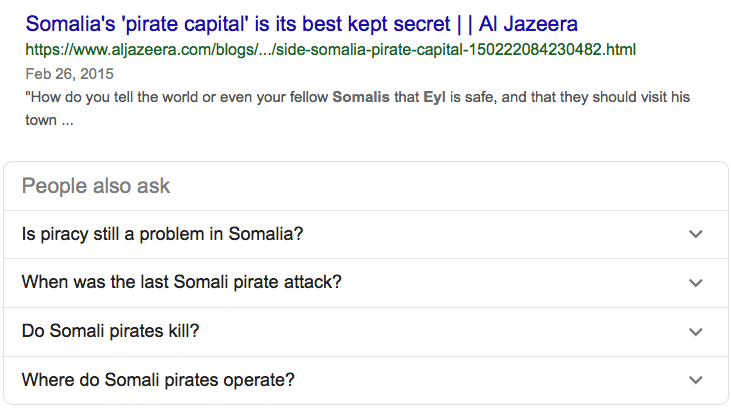This screenshot has width=731, height=410.
Task: Click the word "town" in the snippet
Action: pyautogui.click(x=39, y=122)
